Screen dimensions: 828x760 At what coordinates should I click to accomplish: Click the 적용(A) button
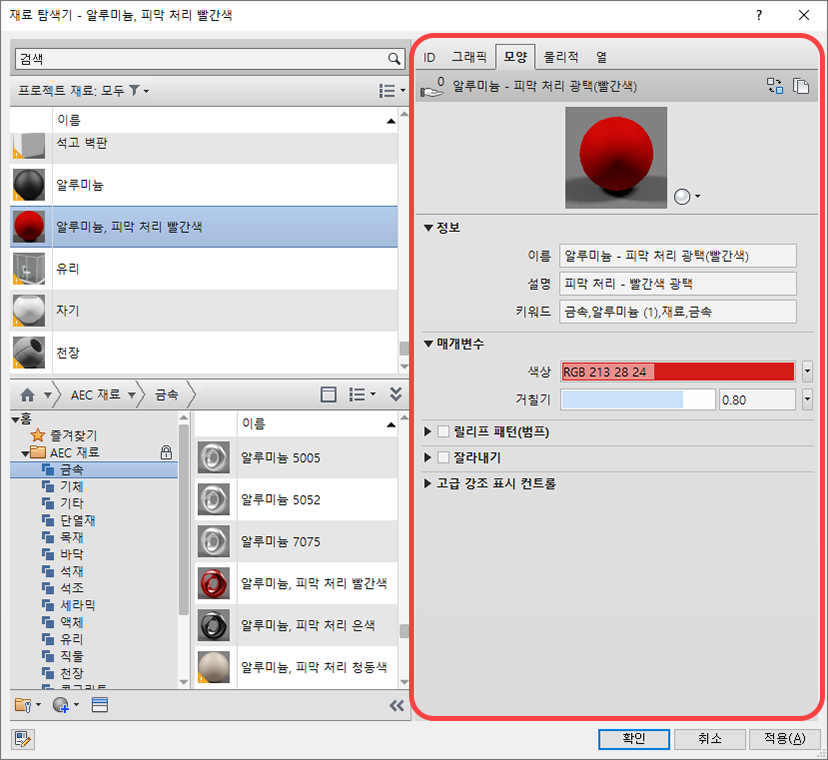pyautogui.click(x=785, y=739)
